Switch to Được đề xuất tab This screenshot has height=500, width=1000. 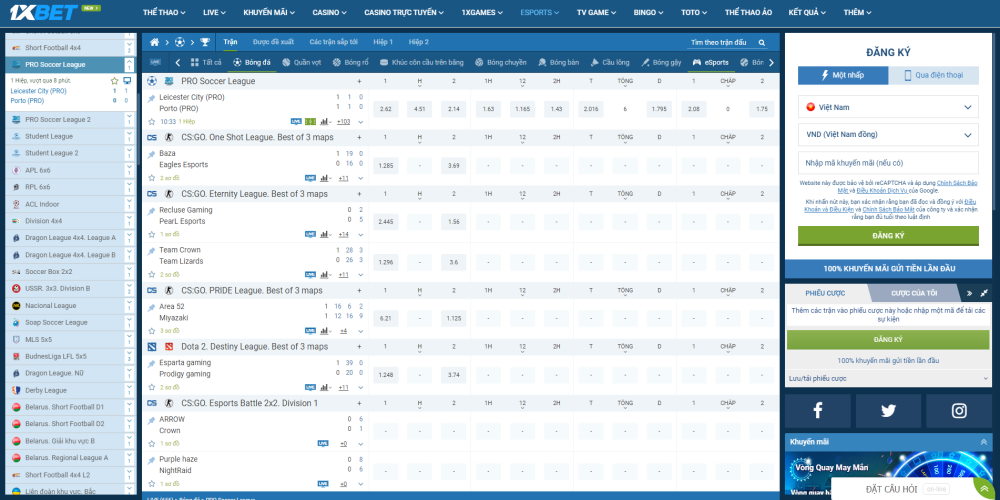[273, 42]
